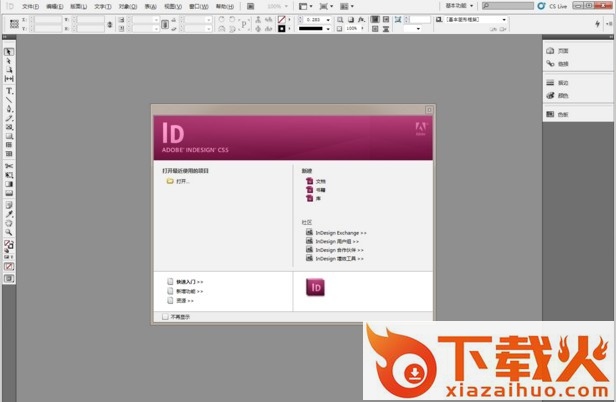Select the Scissors tool
Image resolution: width=616 pixels, height=402 pixels.
(9, 165)
